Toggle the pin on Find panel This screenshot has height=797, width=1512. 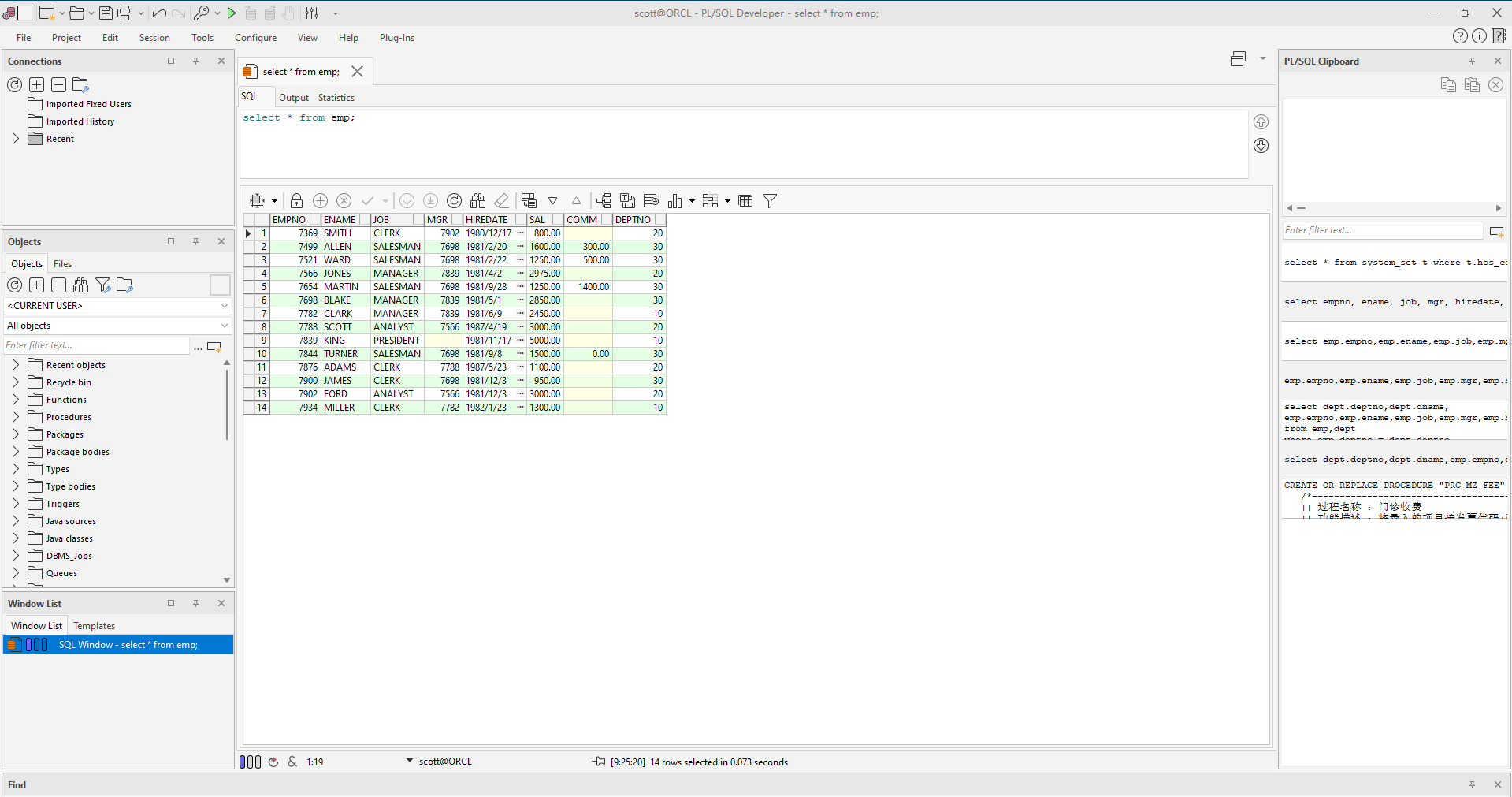point(1472,784)
